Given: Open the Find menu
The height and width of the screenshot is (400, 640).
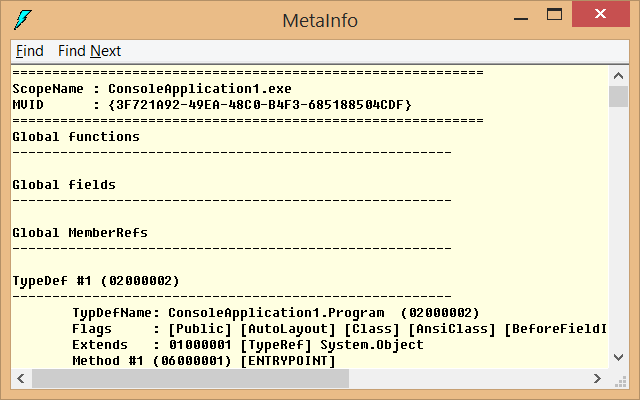Looking at the screenshot, I should click(x=29, y=51).
